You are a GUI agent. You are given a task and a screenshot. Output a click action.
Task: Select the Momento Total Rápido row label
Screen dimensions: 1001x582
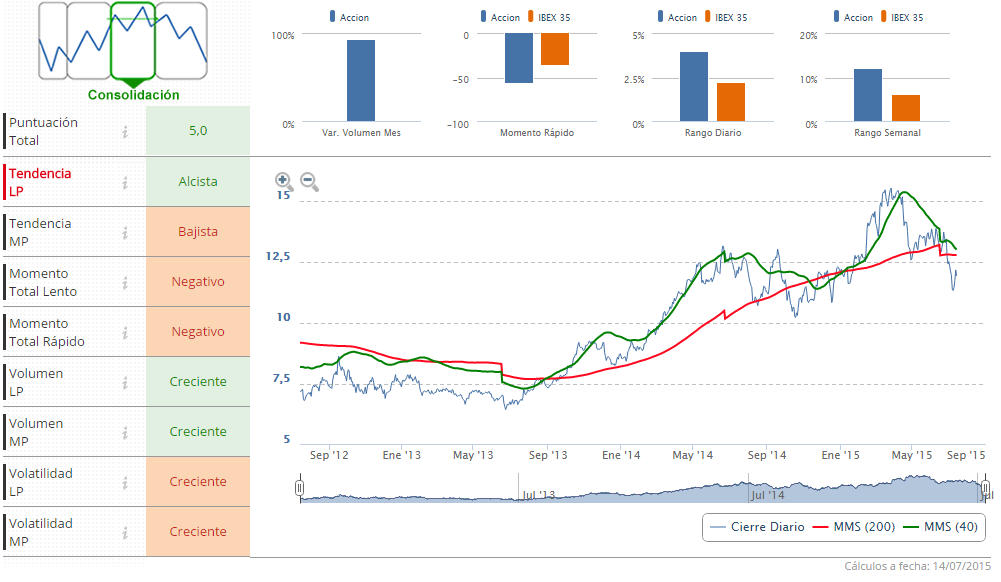pos(47,332)
